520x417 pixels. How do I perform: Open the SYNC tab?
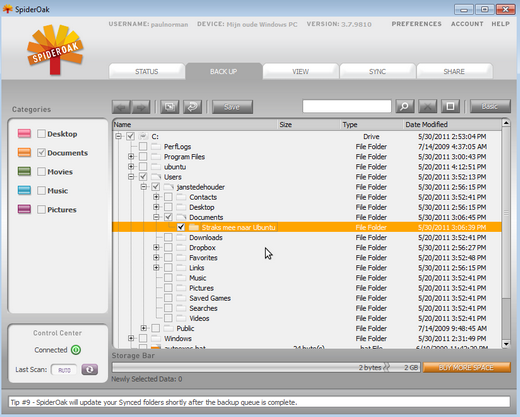[377, 71]
